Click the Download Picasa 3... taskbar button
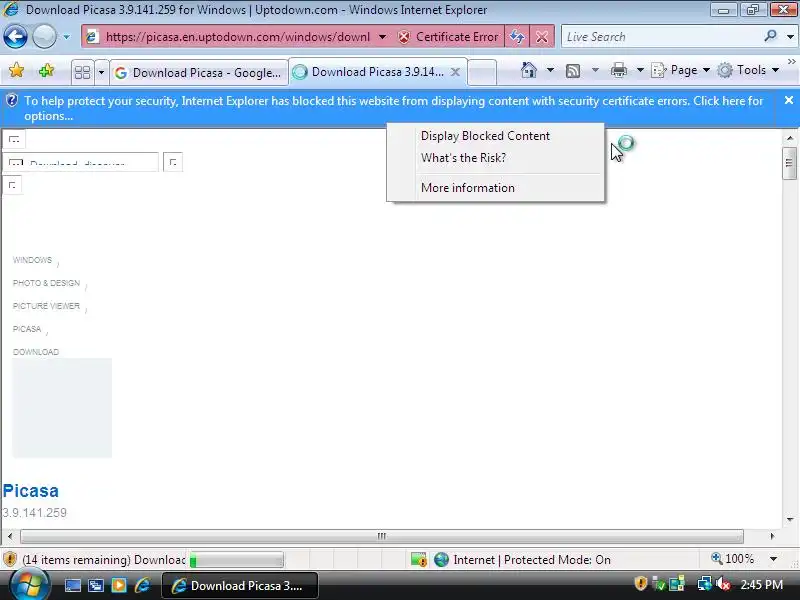The width and height of the screenshot is (800, 600). [240, 586]
